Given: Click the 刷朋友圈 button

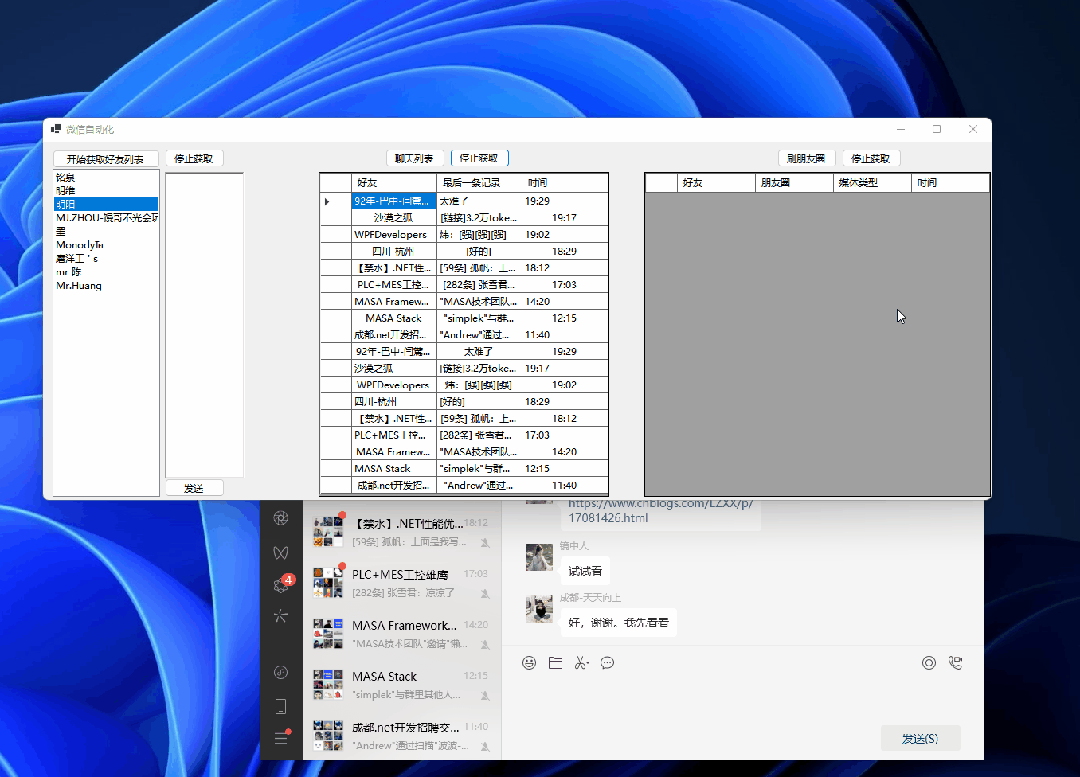Looking at the screenshot, I should click(805, 157).
